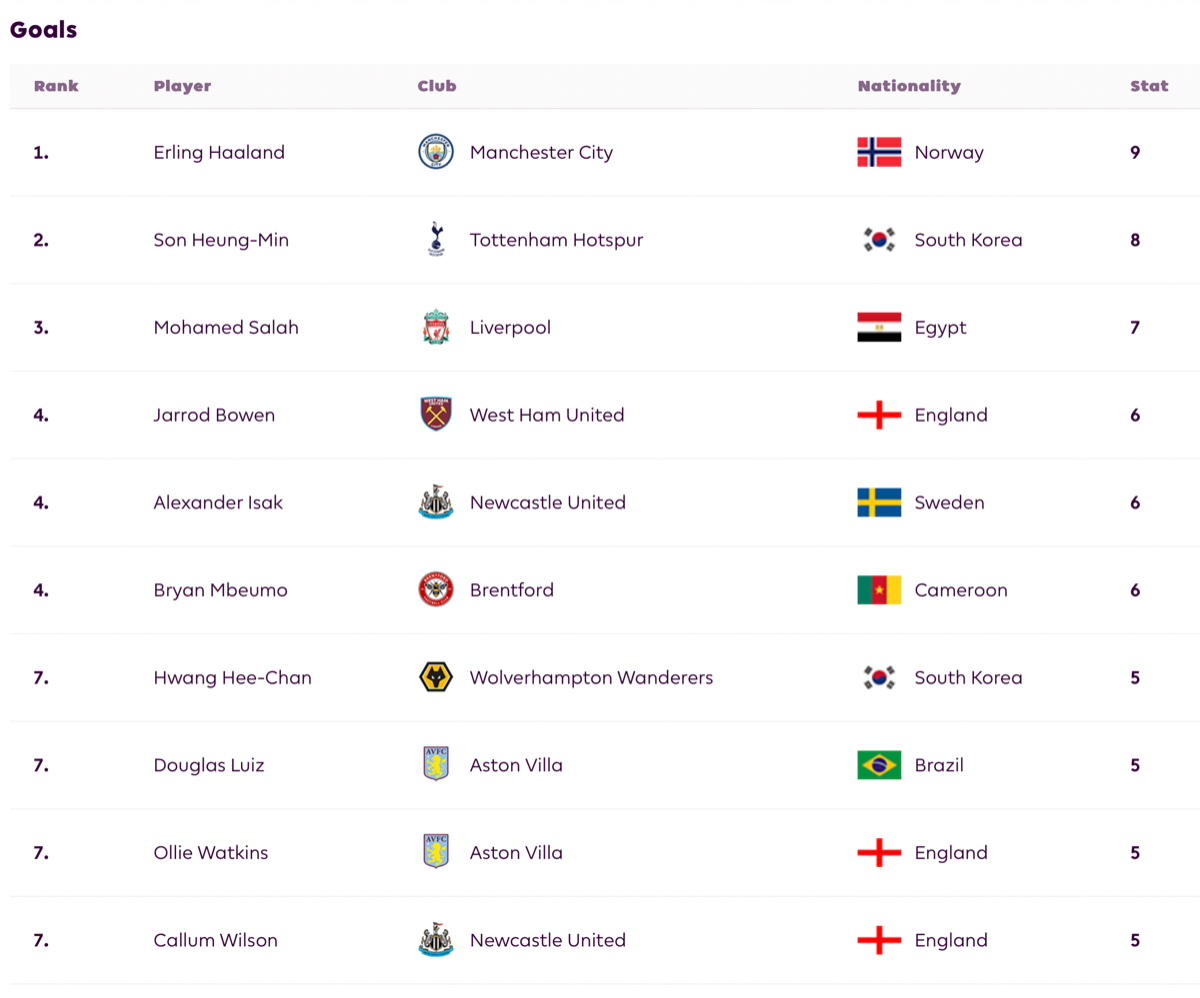This screenshot has height=998, width=1200.
Task: Click the Nationality column header
Action: click(908, 86)
